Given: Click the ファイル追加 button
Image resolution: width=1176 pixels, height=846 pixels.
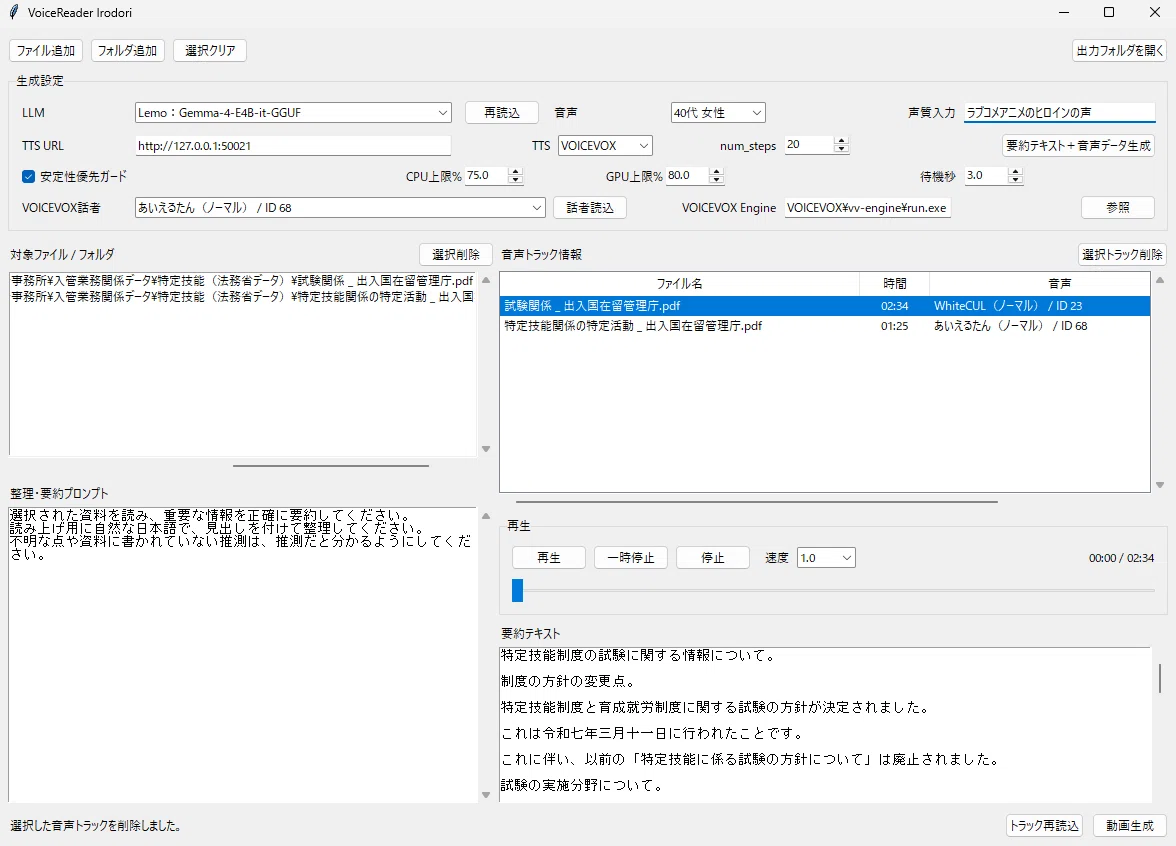Looking at the screenshot, I should point(46,50).
